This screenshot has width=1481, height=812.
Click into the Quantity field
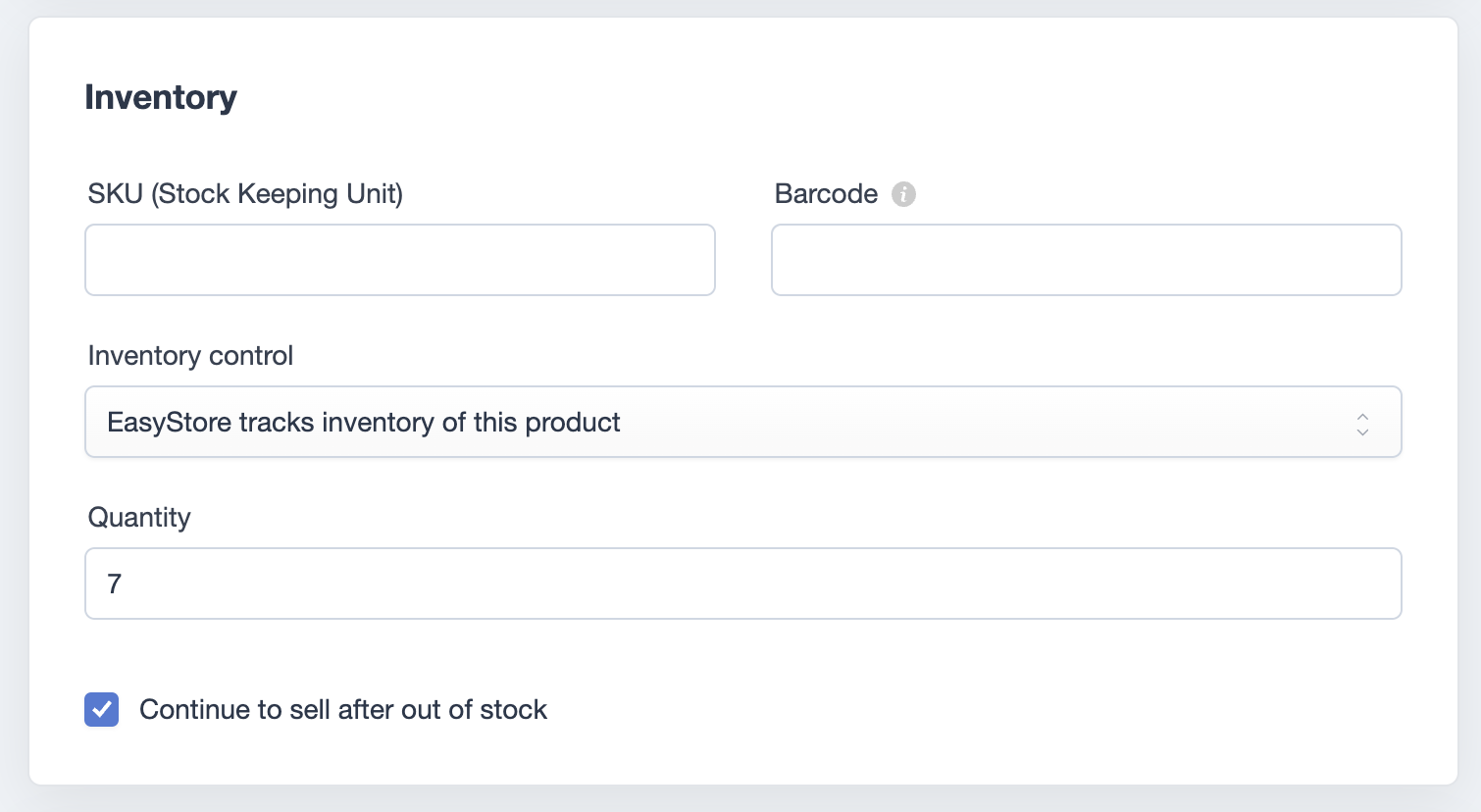[743, 584]
